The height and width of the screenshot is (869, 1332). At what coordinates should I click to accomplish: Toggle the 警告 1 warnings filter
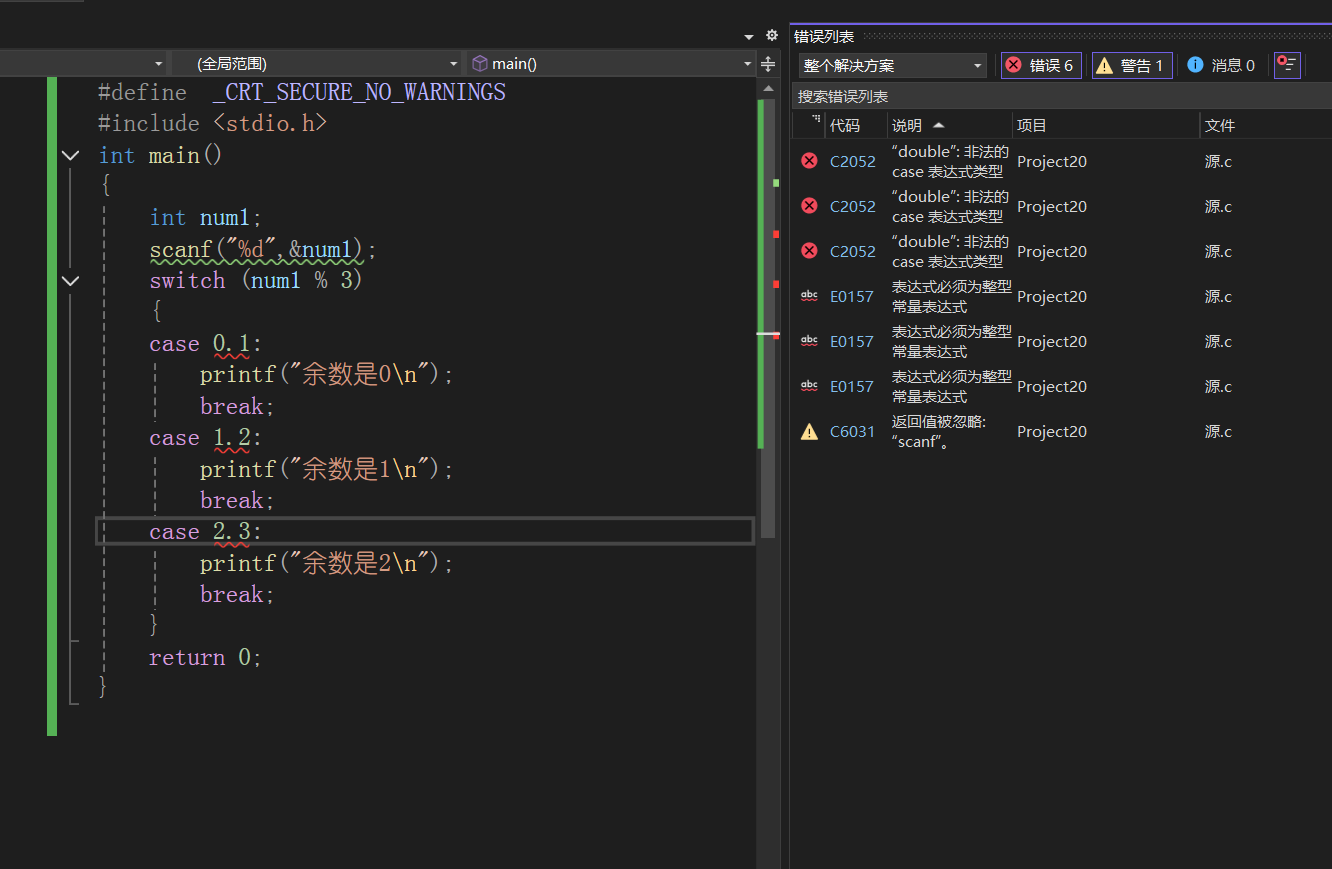pos(1132,65)
